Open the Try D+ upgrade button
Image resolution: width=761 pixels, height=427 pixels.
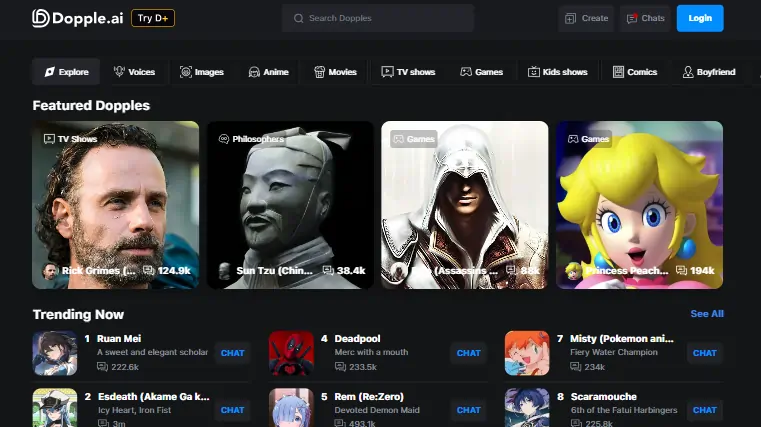point(153,18)
